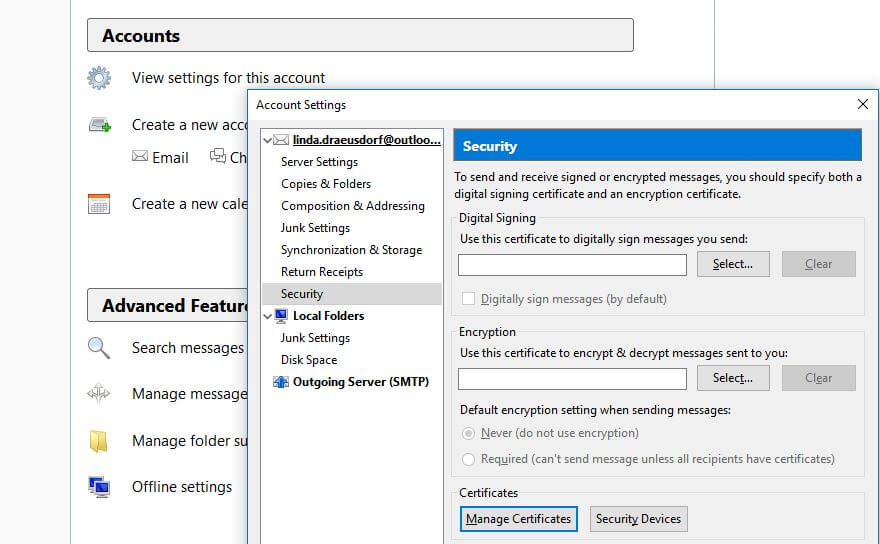The height and width of the screenshot is (544, 880).
Task: Click the Security Devices button
Action: 638,519
